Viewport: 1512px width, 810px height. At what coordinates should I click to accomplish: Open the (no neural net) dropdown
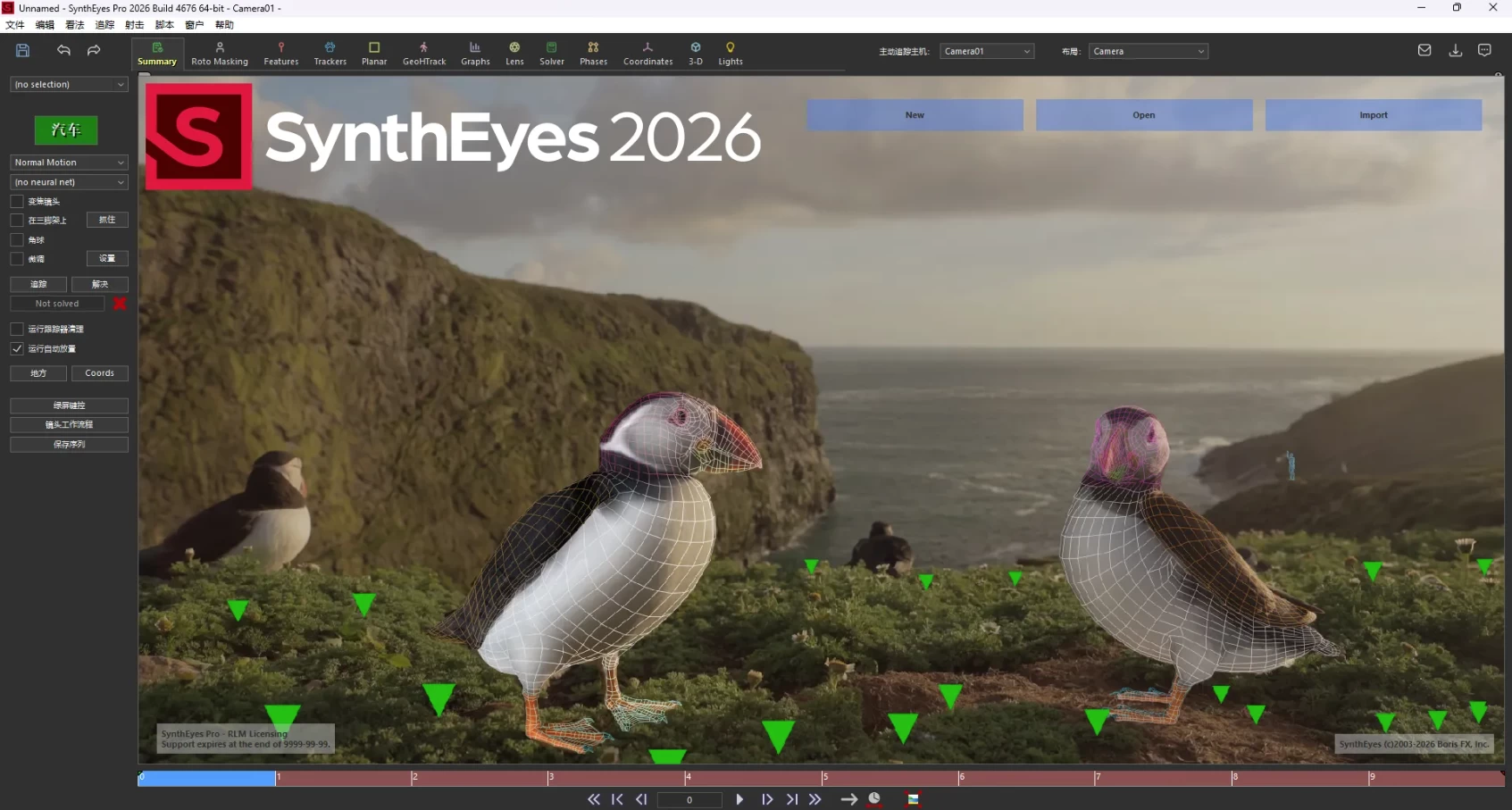(x=69, y=182)
